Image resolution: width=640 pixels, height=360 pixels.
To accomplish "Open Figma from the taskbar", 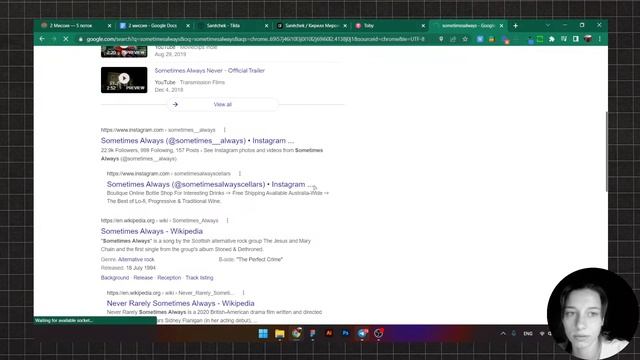I will point(312,333).
